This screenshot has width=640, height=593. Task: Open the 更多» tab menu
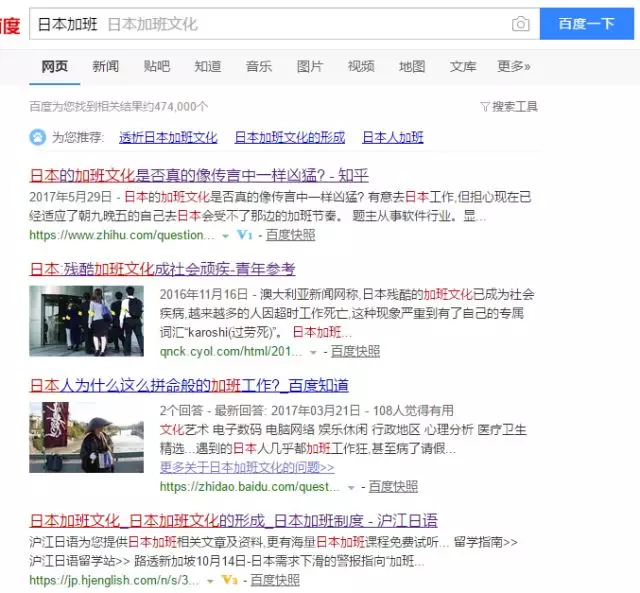click(514, 67)
